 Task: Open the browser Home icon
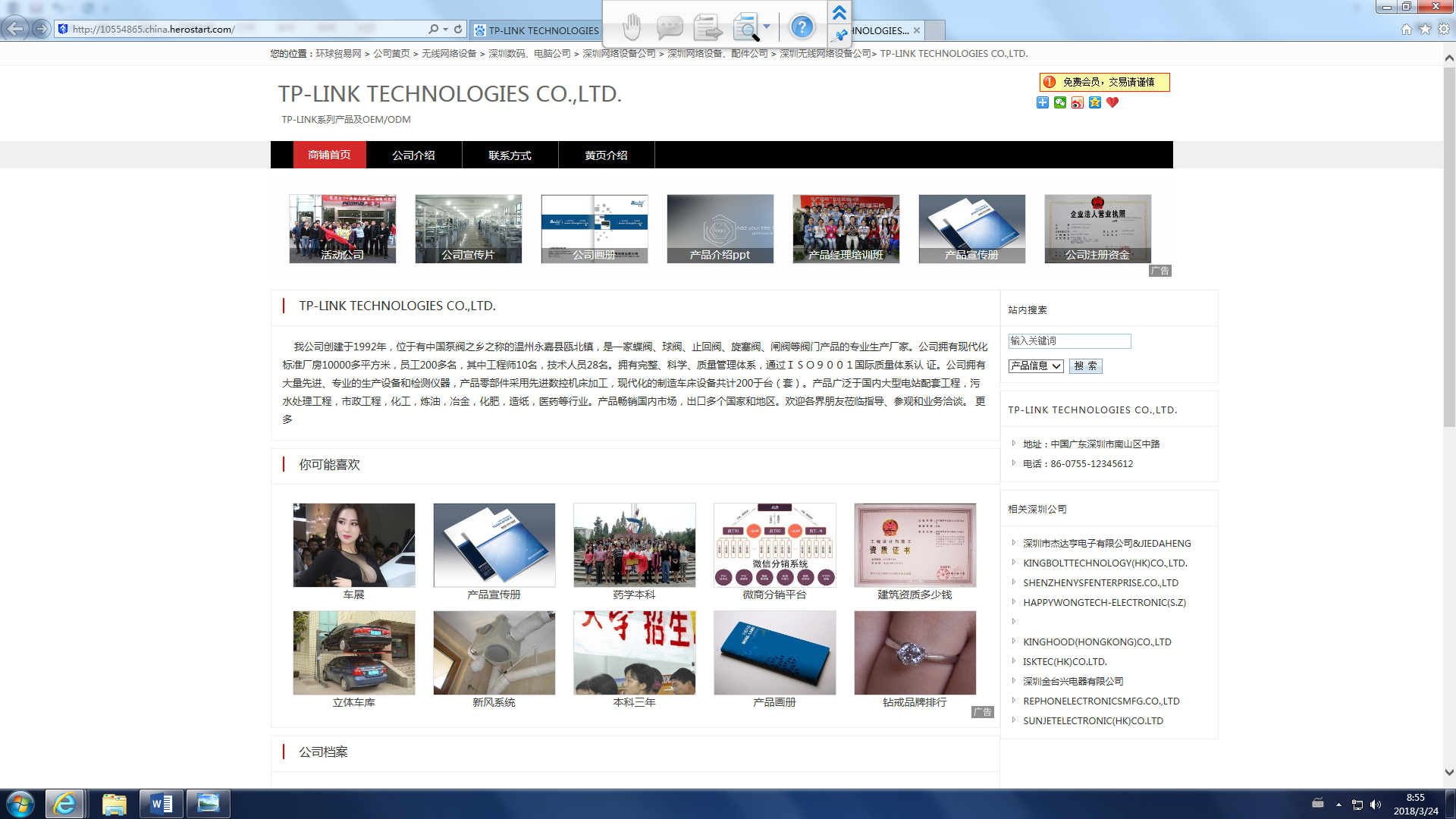click(x=1407, y=29)
